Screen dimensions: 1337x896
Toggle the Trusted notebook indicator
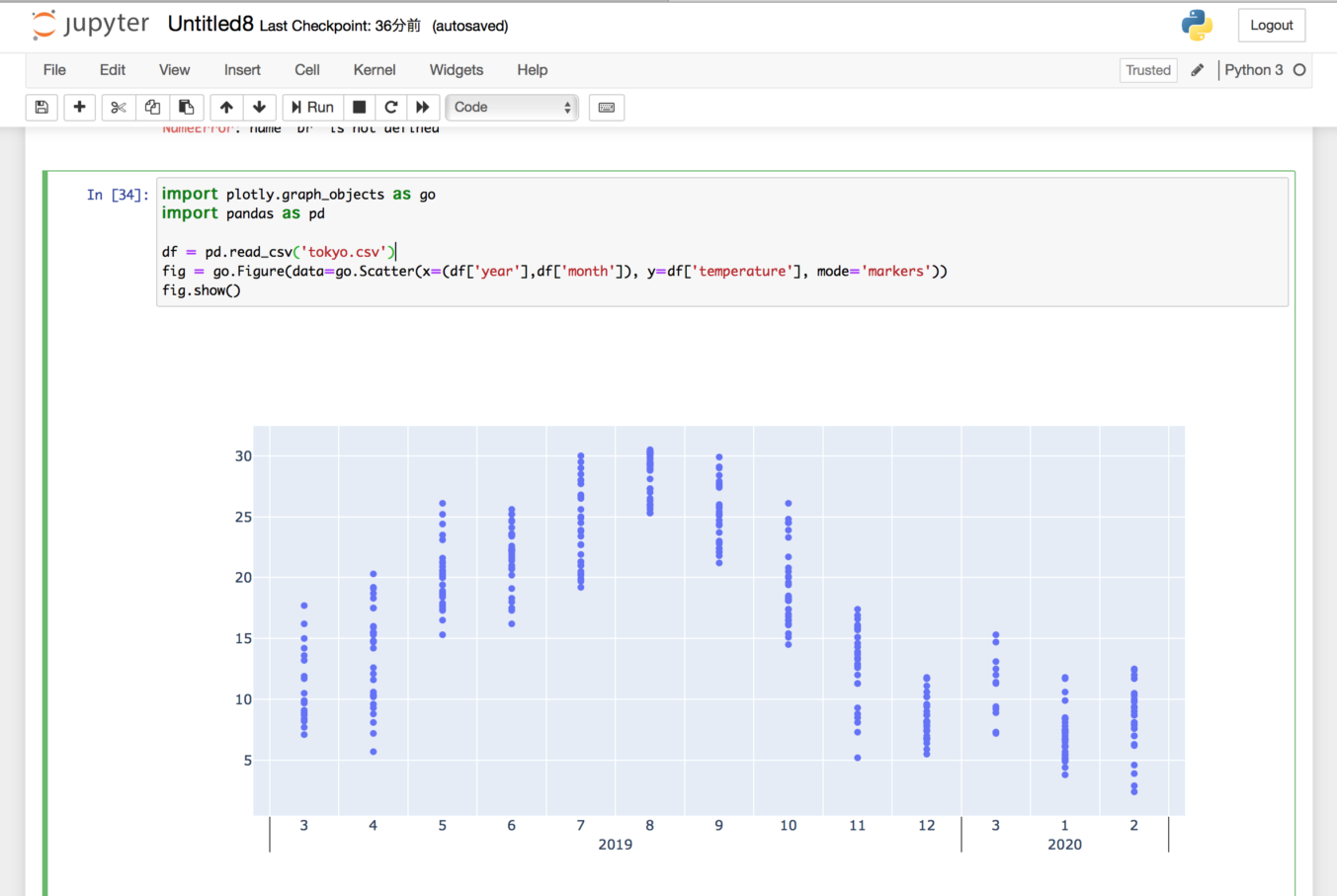(x=1147, y=70)
